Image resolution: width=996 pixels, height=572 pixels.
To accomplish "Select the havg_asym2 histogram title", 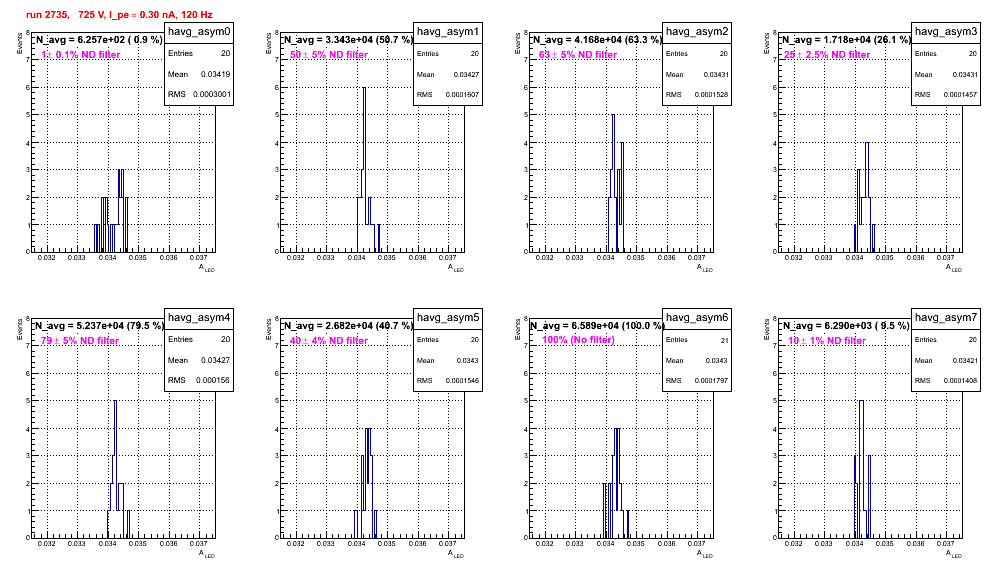I will pyautogui.click(x=697, y=31).
